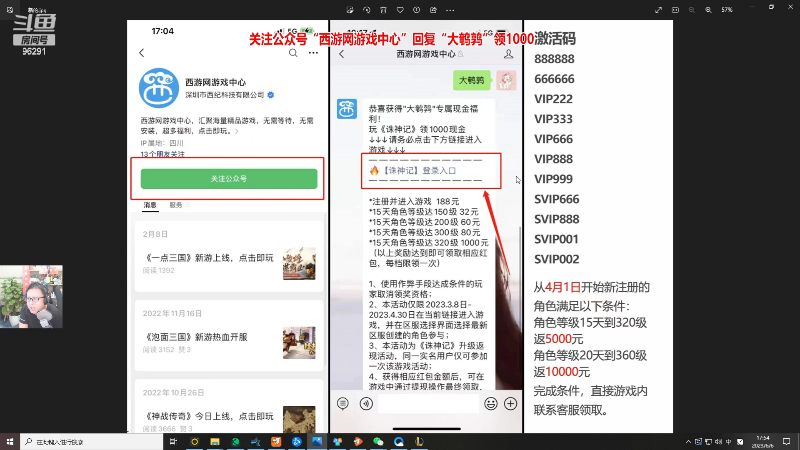Click the chat menu icon at bottom left

[x=343, y=404]
